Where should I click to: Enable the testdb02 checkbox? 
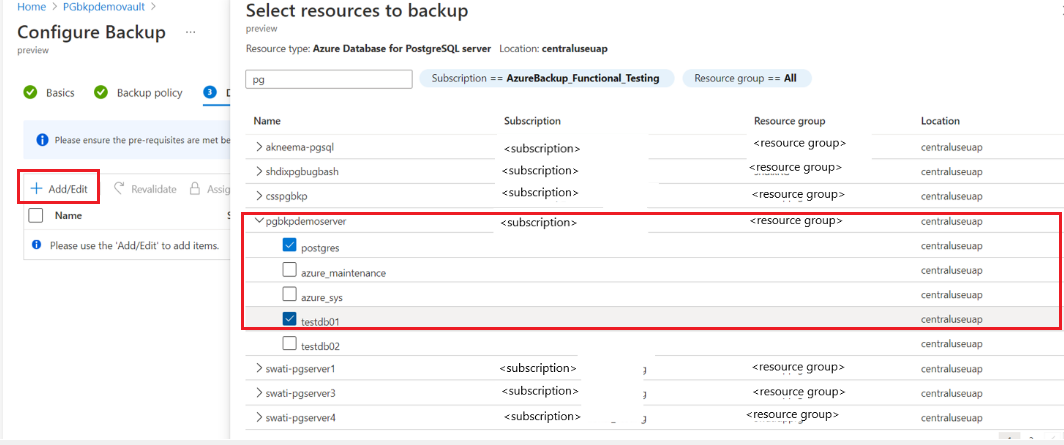(x=290, y=344)
